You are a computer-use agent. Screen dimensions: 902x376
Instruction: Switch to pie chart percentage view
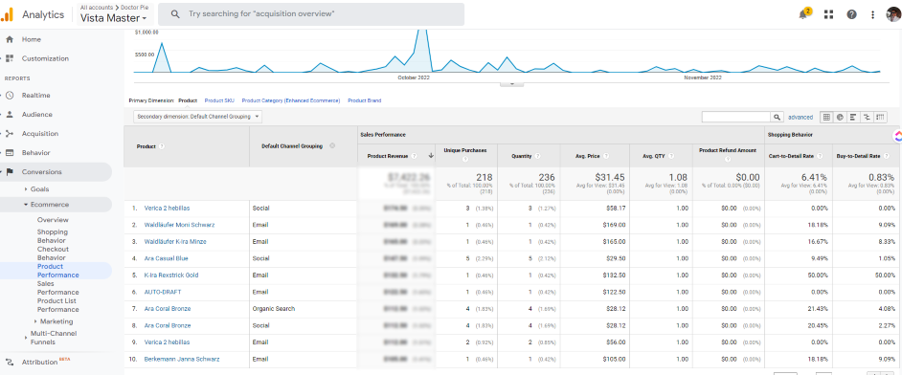pos(840,117)
